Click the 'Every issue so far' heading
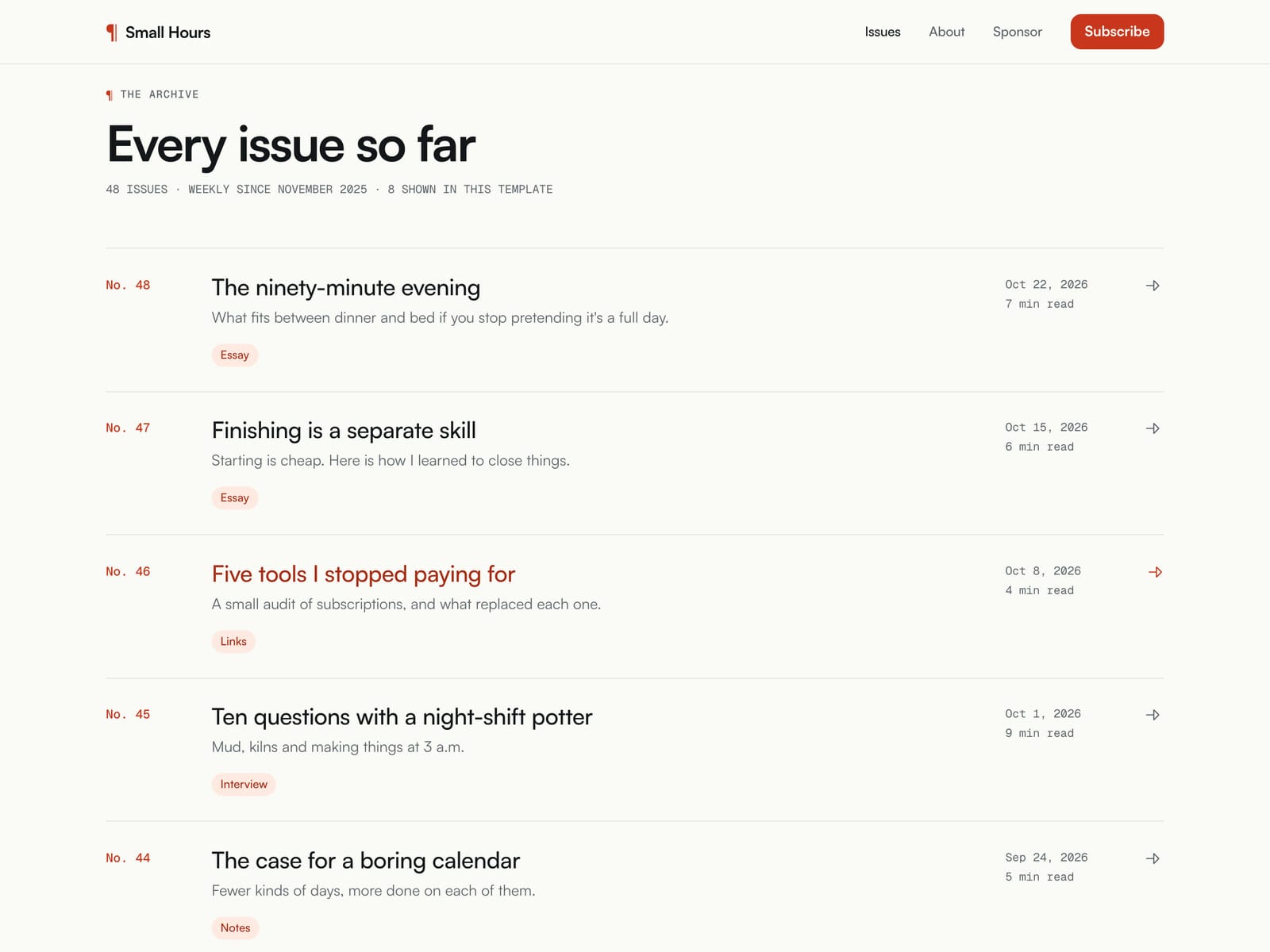 point(291,145)
